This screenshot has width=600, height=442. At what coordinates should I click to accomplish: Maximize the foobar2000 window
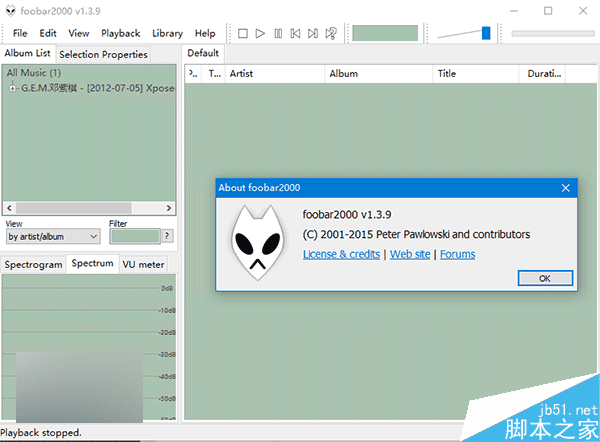pos(548,11)
